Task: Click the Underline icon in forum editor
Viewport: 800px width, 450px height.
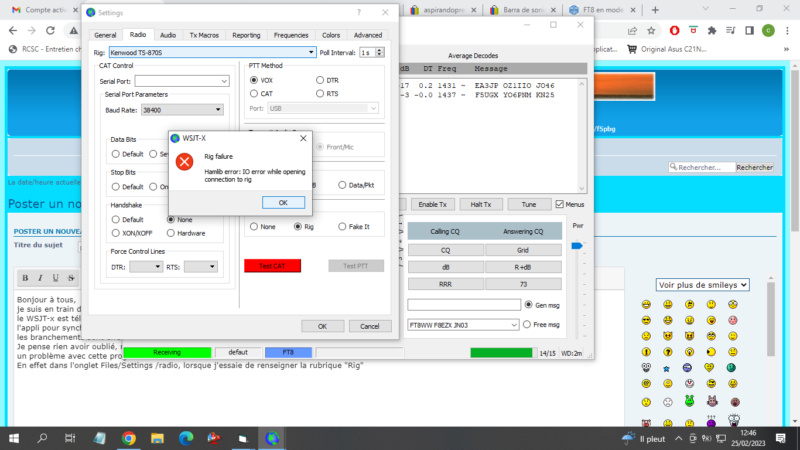Action: 56,278
